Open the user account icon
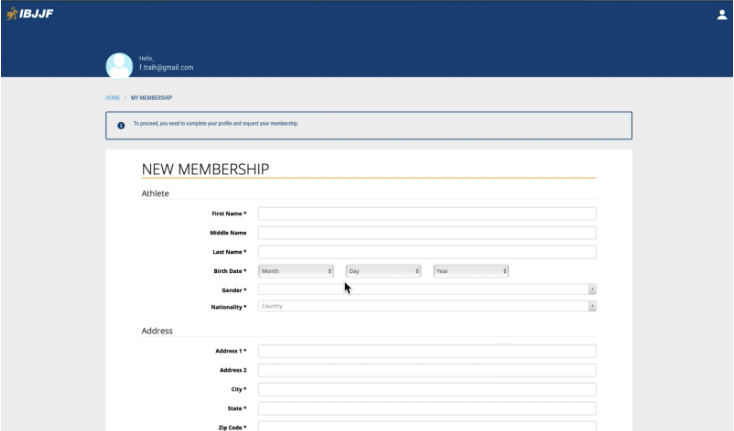The width and height of the screenshot is (734, 431). [x=722, y=15]
